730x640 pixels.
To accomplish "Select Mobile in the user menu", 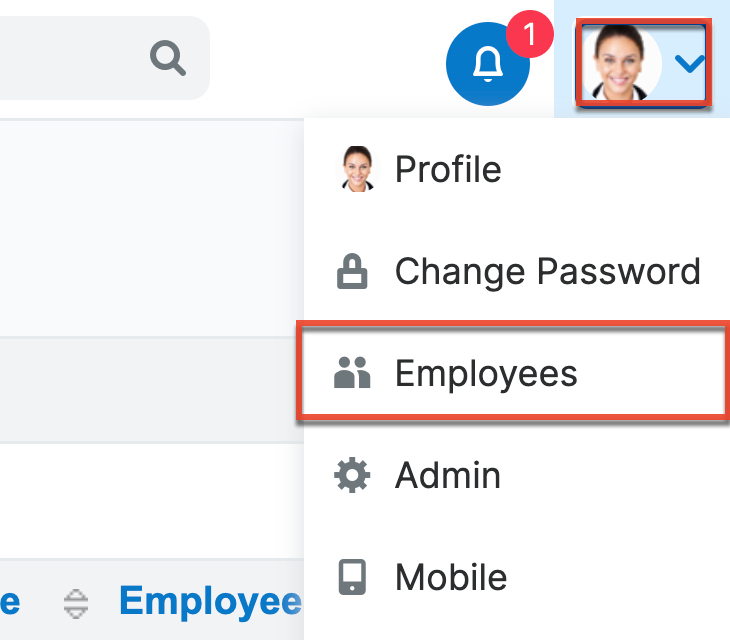I will tap(451, 577).
